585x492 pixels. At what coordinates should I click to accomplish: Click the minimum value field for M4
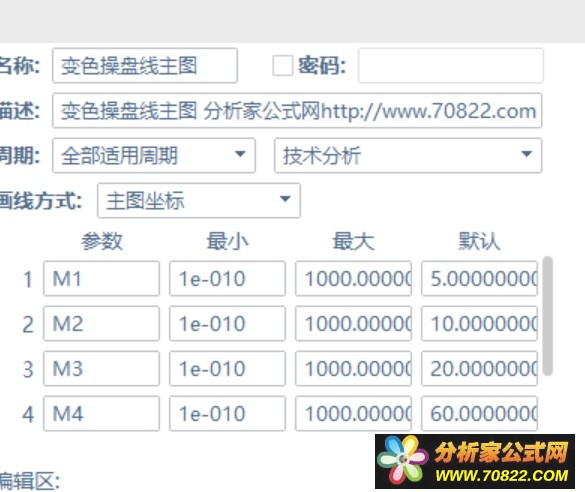(227, 414)
